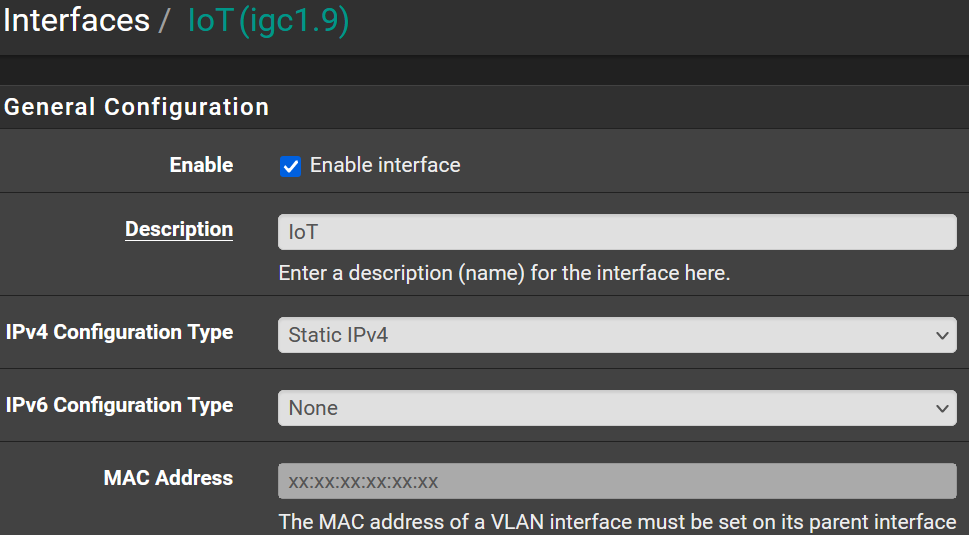
Task: Click the dark bar below the breadcrumb
Action: (x=484, y=70)
